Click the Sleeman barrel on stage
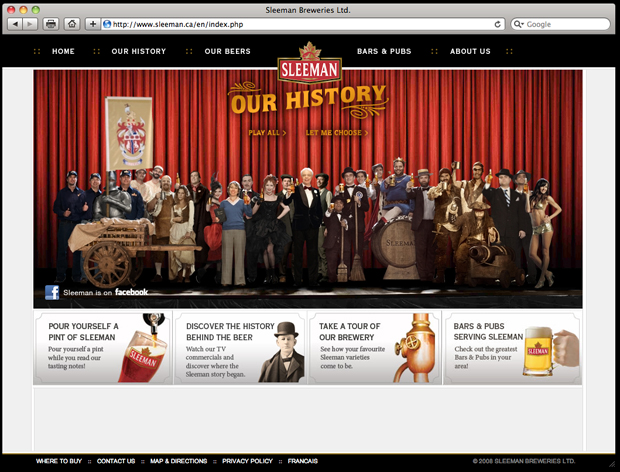 point(395,248)
